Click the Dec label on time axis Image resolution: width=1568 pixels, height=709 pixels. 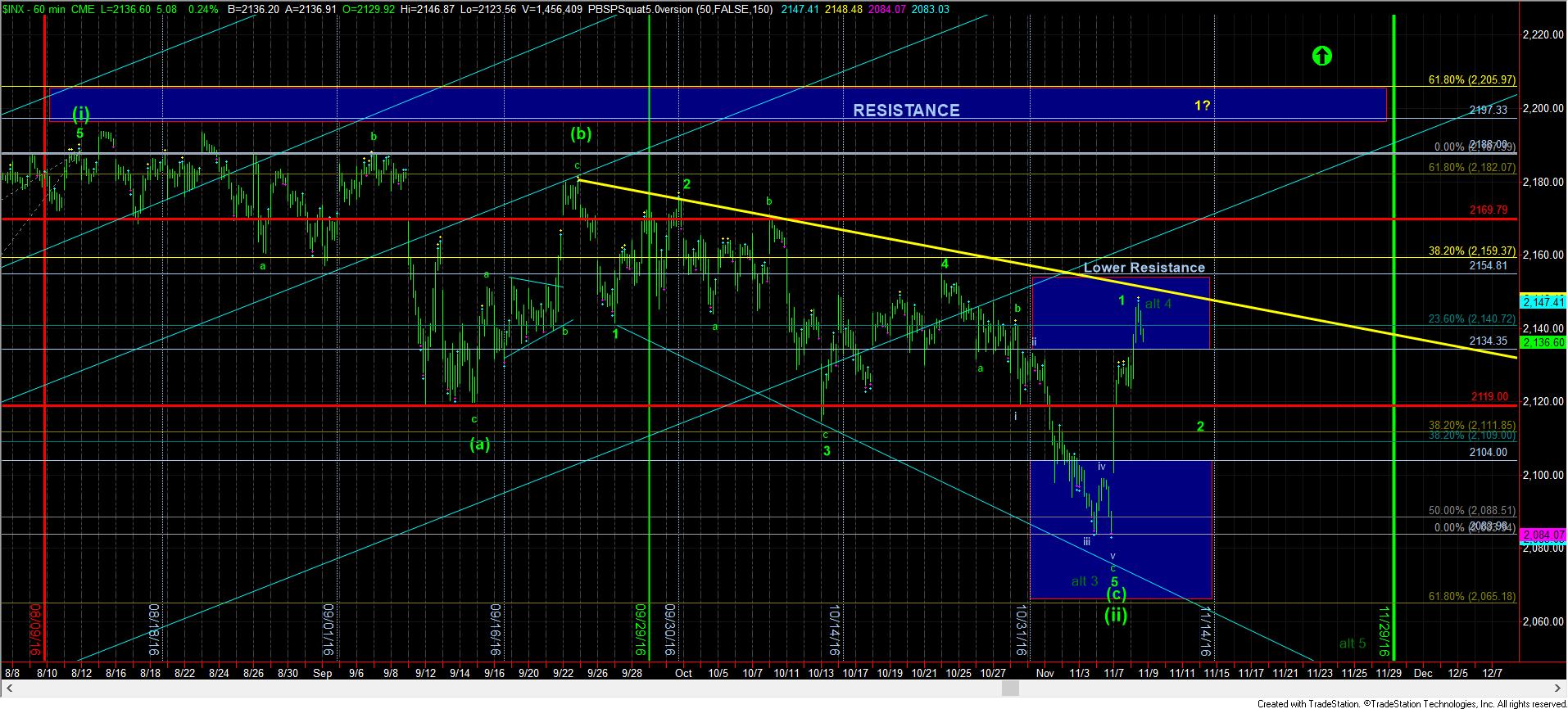[1423, 673]
